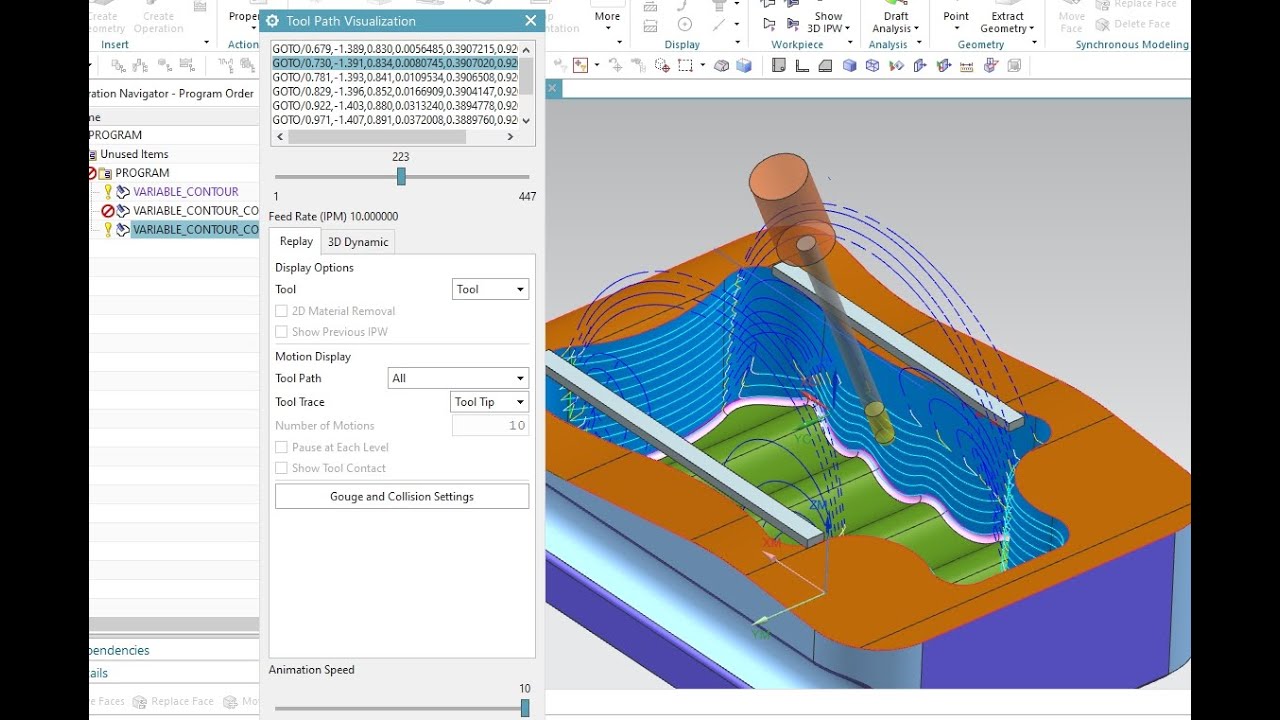The width and height of the screenshot is (1280, 720).
Task: Click the Replace Face icon in the bottom bar
Action: (x=140, y=702)
